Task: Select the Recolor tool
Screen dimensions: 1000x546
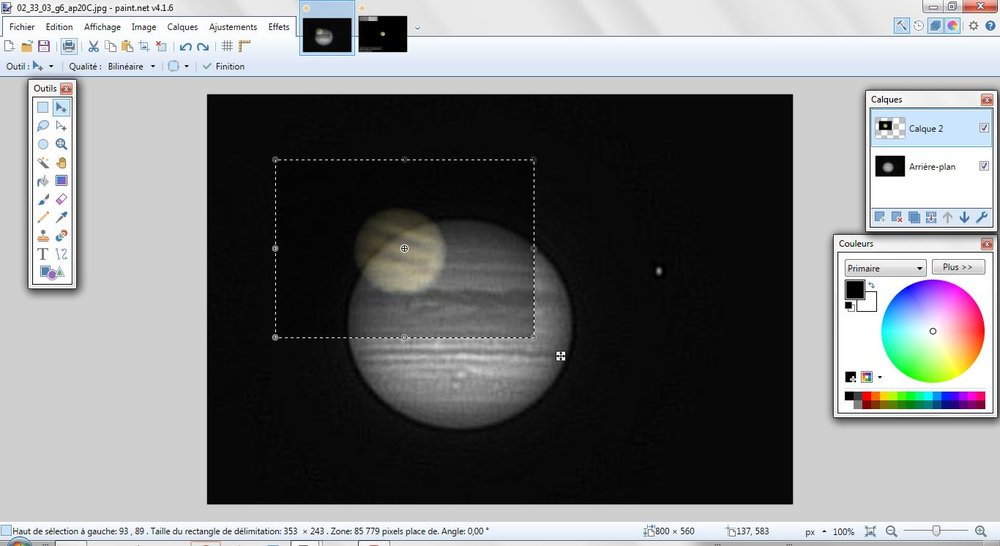Action: [61, 236]
